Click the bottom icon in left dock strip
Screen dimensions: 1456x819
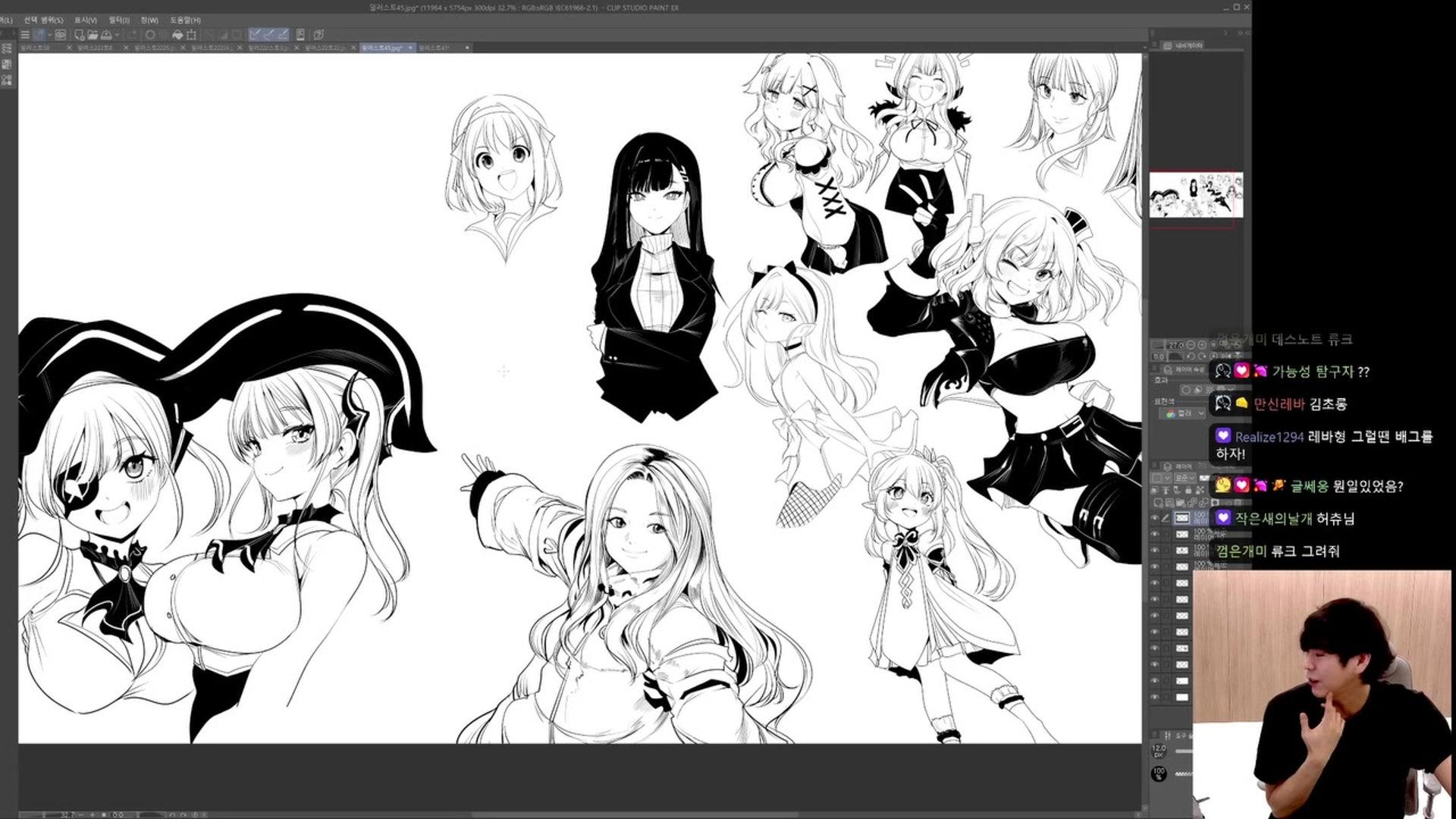pos(7,80)
